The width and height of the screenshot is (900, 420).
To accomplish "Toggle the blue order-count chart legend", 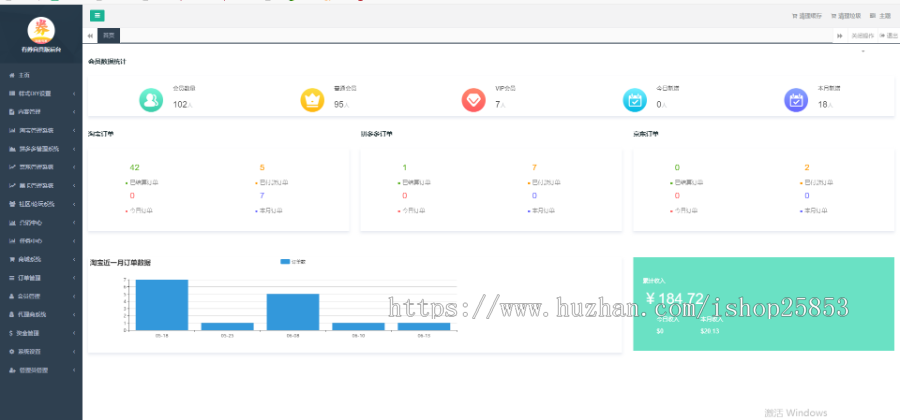I will click(294, 261).
